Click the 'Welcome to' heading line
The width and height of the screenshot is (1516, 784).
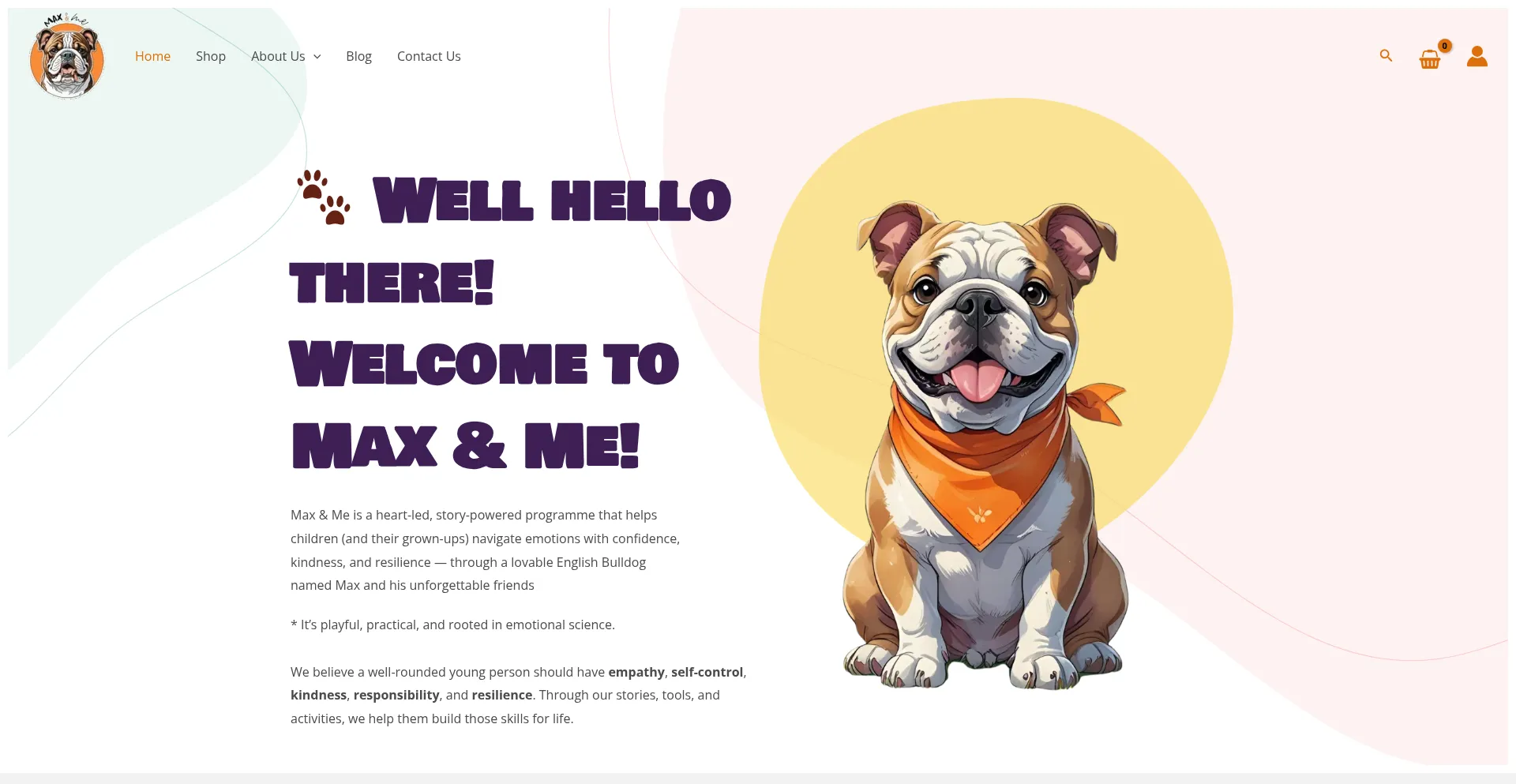(484, 364)
